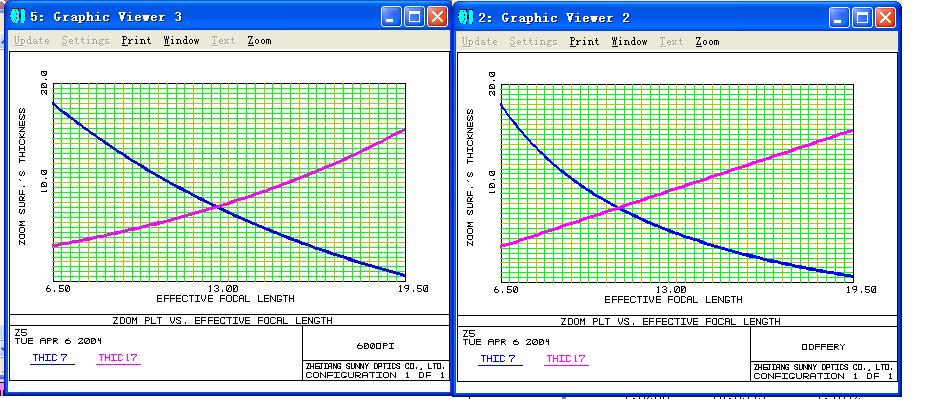This screenshot has width=935, height=406.
Task: Click the Graphic Viewer 3 title text
Action: coord(106,17)
